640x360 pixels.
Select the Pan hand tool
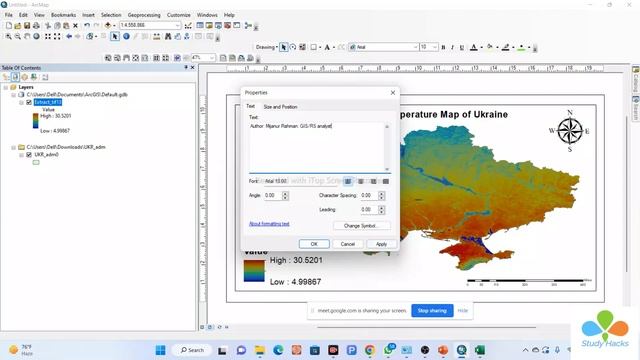click(x=27, y=36)
